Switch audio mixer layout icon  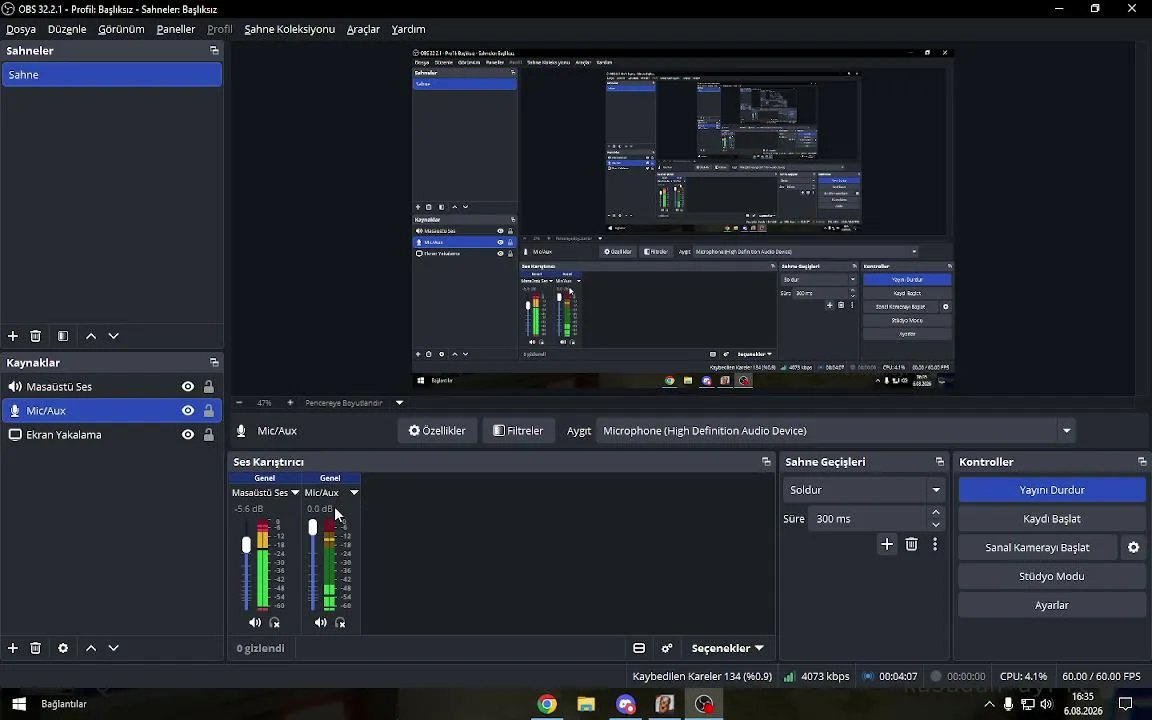coord(639,648)
